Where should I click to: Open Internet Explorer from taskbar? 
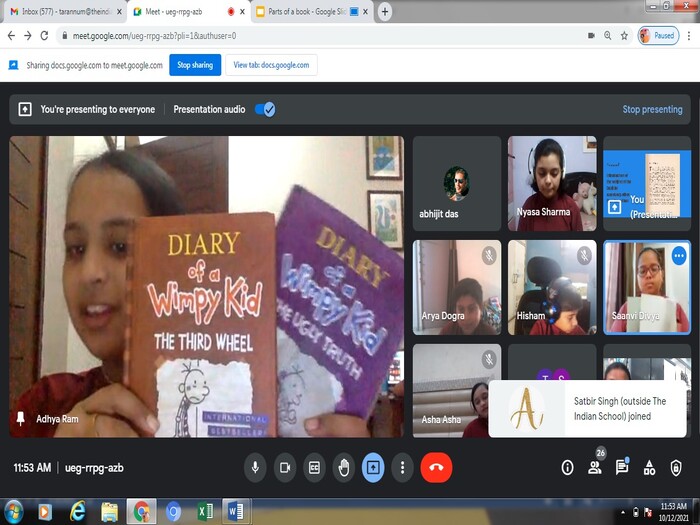click(x=77, y=512)
